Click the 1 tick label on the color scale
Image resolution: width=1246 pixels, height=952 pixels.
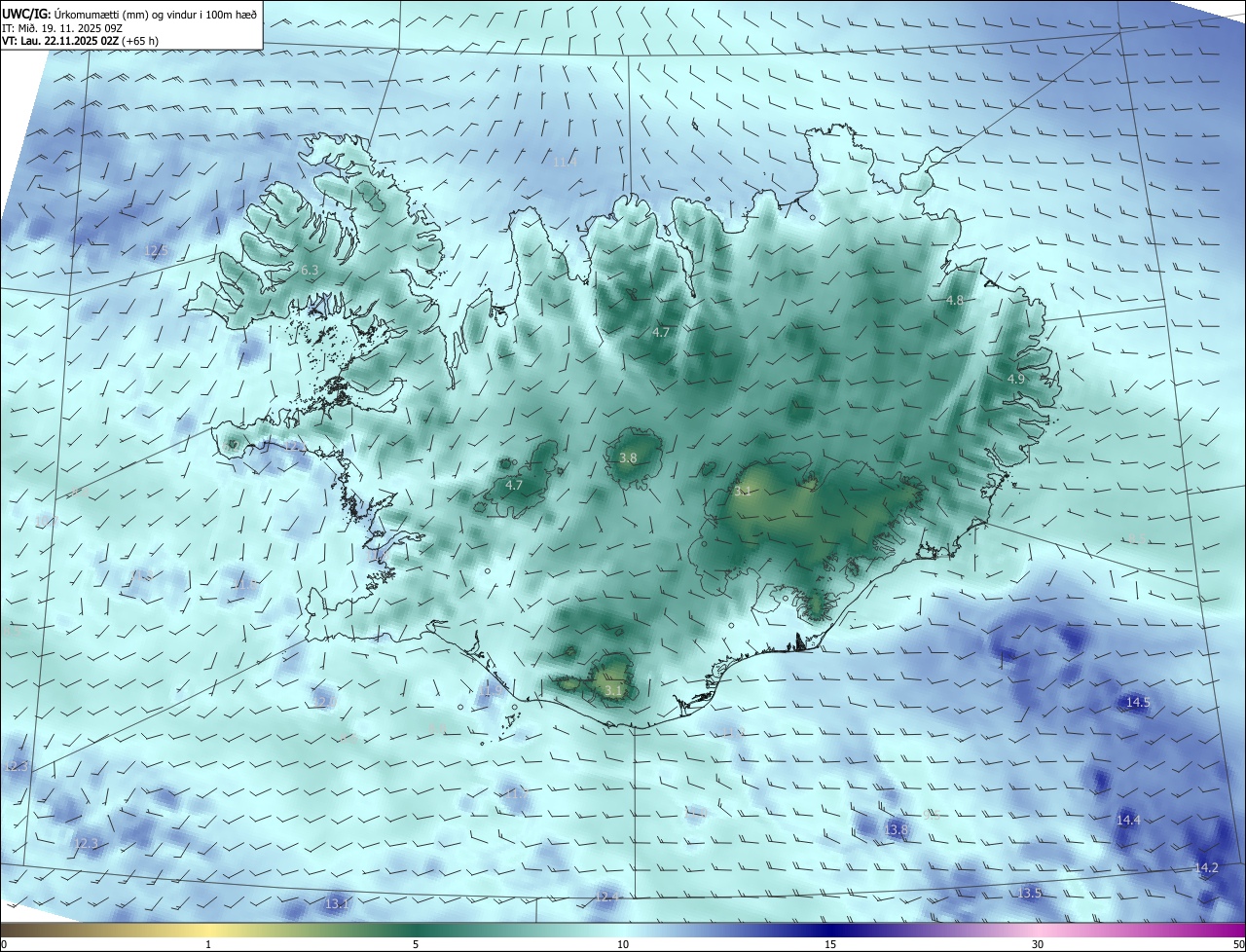pyautogui.click(x=208, y=944)
